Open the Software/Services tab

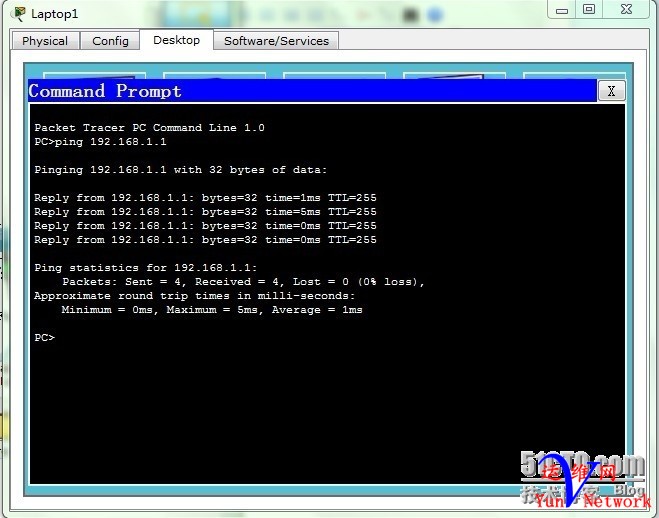click(x=276, y=41)
